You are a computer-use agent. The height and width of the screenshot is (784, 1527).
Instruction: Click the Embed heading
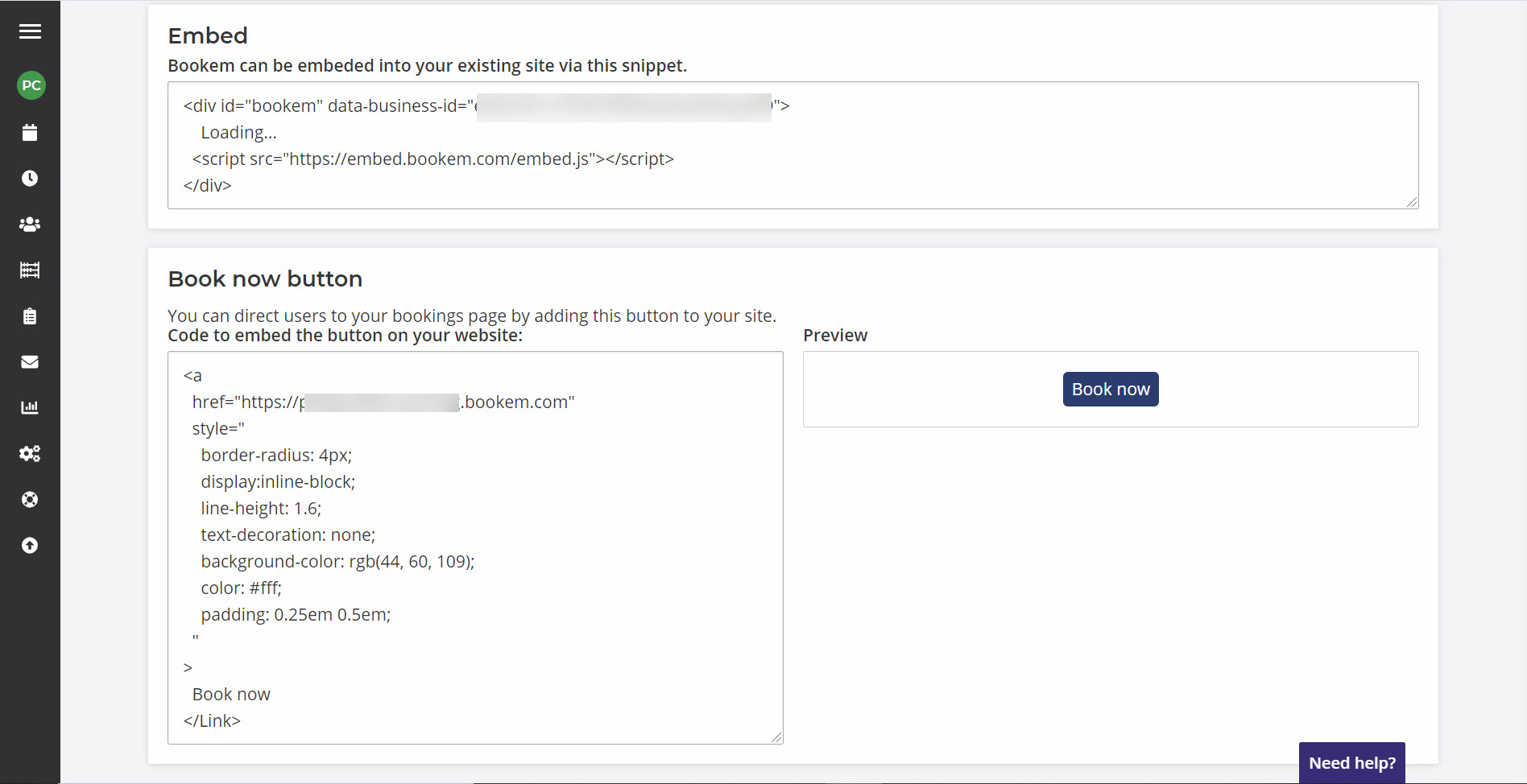208,35
